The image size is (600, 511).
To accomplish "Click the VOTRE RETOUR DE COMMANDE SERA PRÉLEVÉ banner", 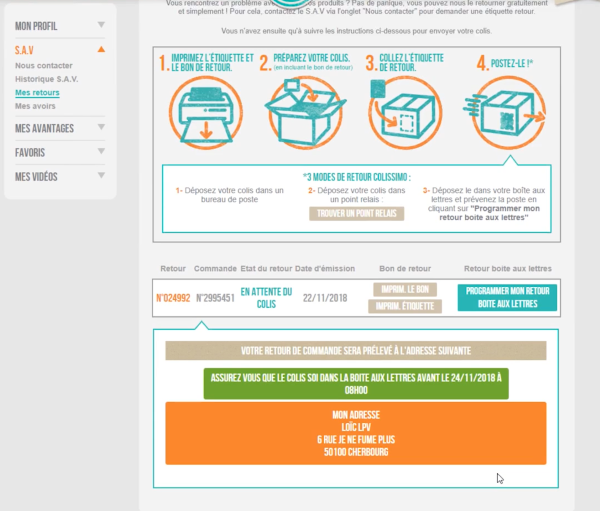I will point(356,351).
